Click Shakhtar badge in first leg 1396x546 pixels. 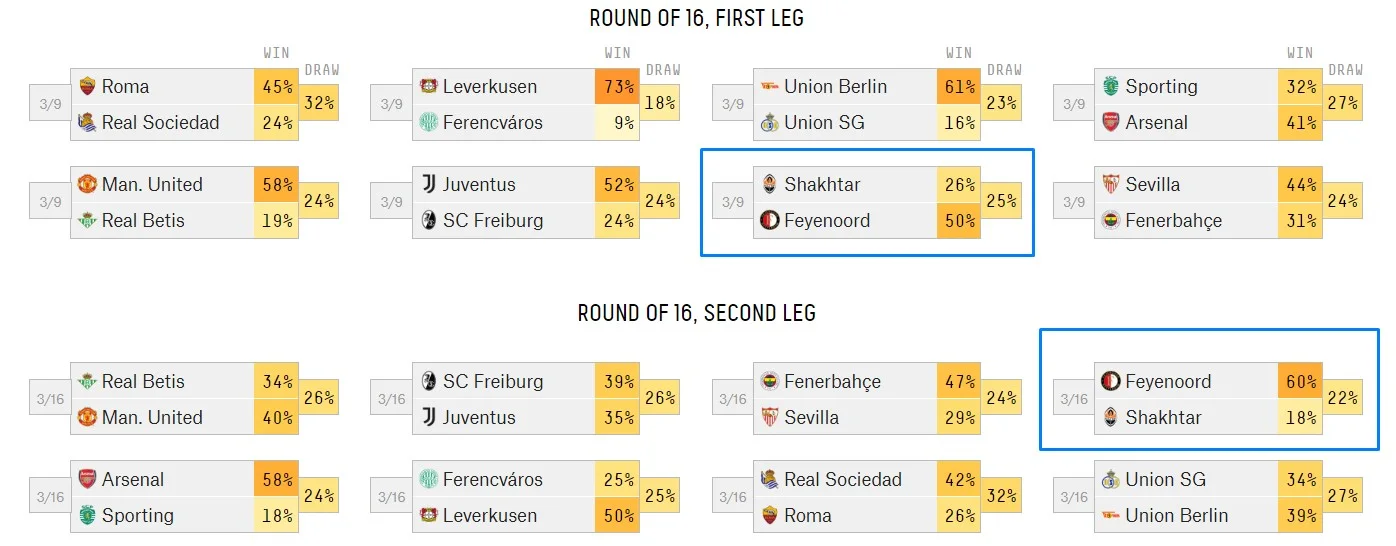[770, 184]
